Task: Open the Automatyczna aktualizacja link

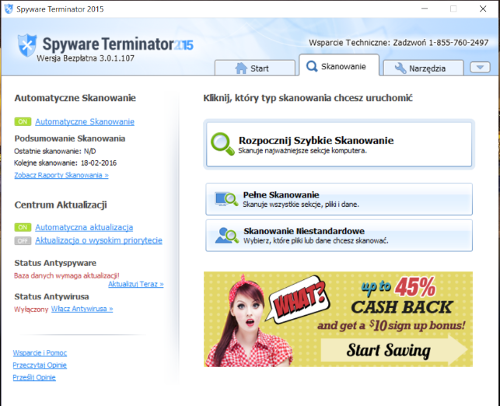Action: (84, 227)
